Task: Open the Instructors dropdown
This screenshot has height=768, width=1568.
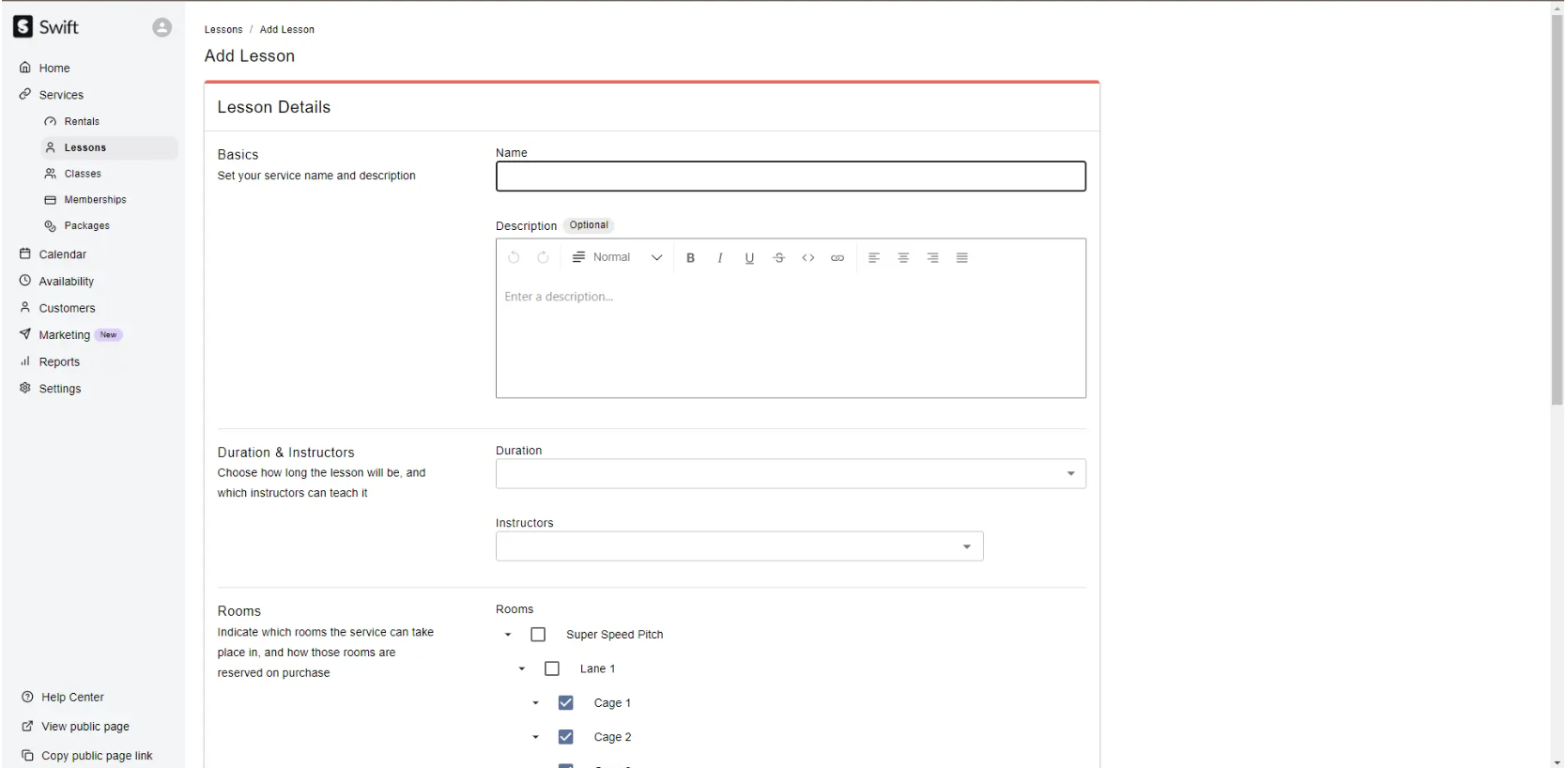Action: [x=739, y=546]
